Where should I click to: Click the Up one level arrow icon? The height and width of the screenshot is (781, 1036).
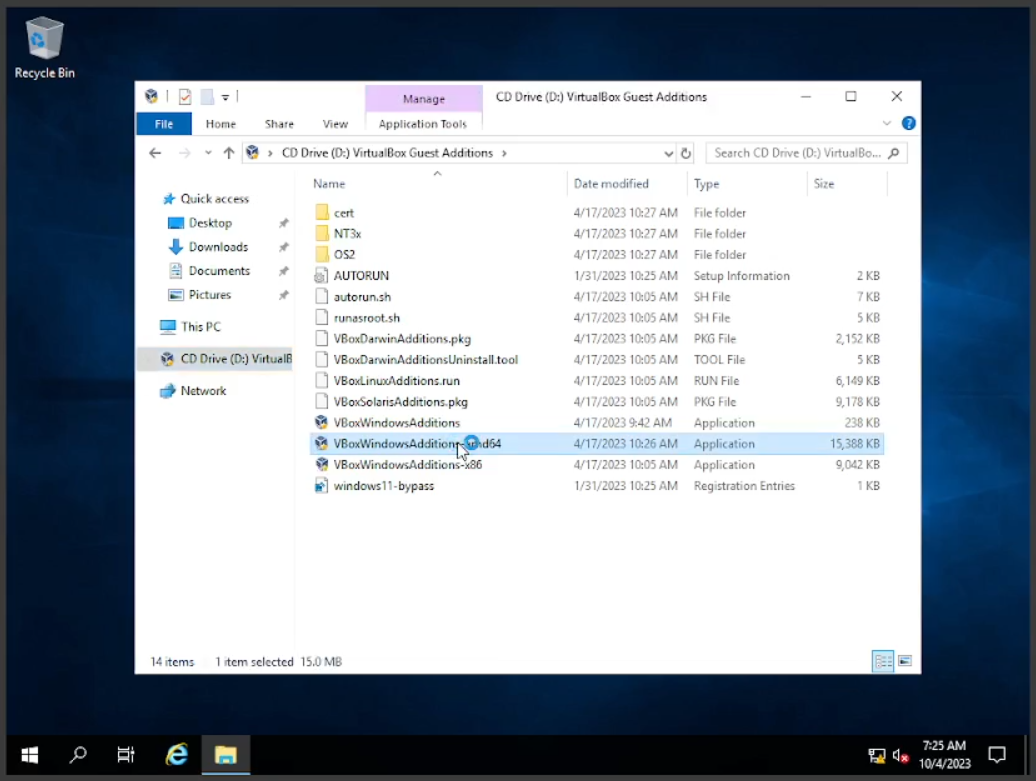point(229,153)
